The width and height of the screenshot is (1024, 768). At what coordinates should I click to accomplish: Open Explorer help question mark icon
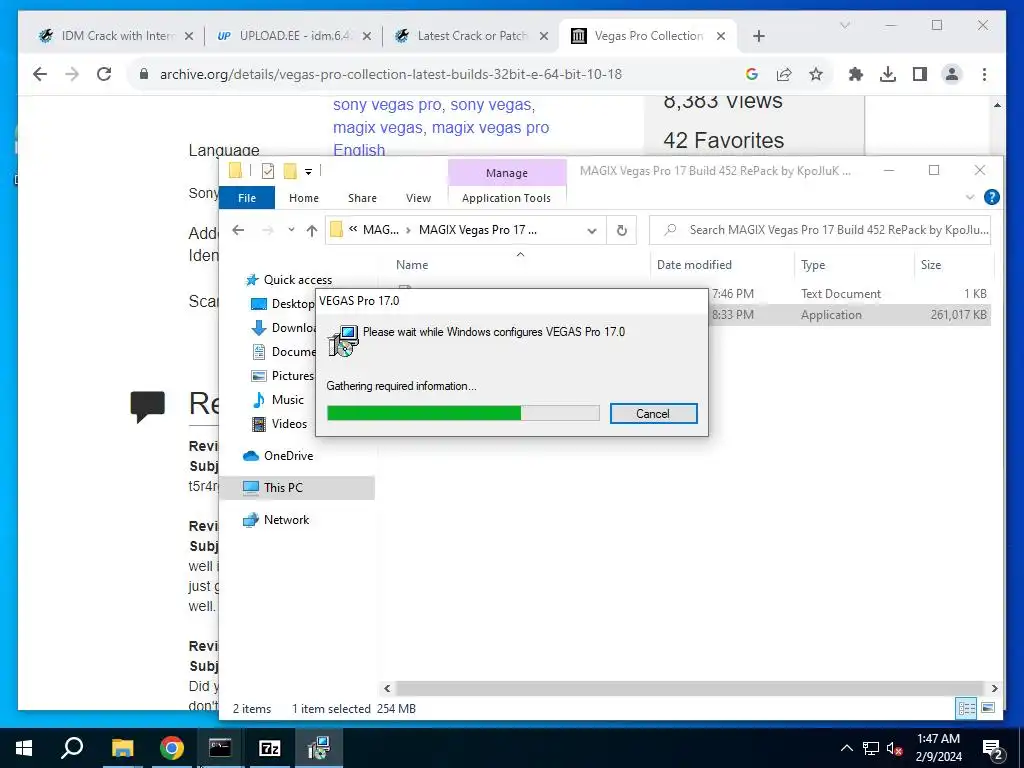tap(991, 197)
